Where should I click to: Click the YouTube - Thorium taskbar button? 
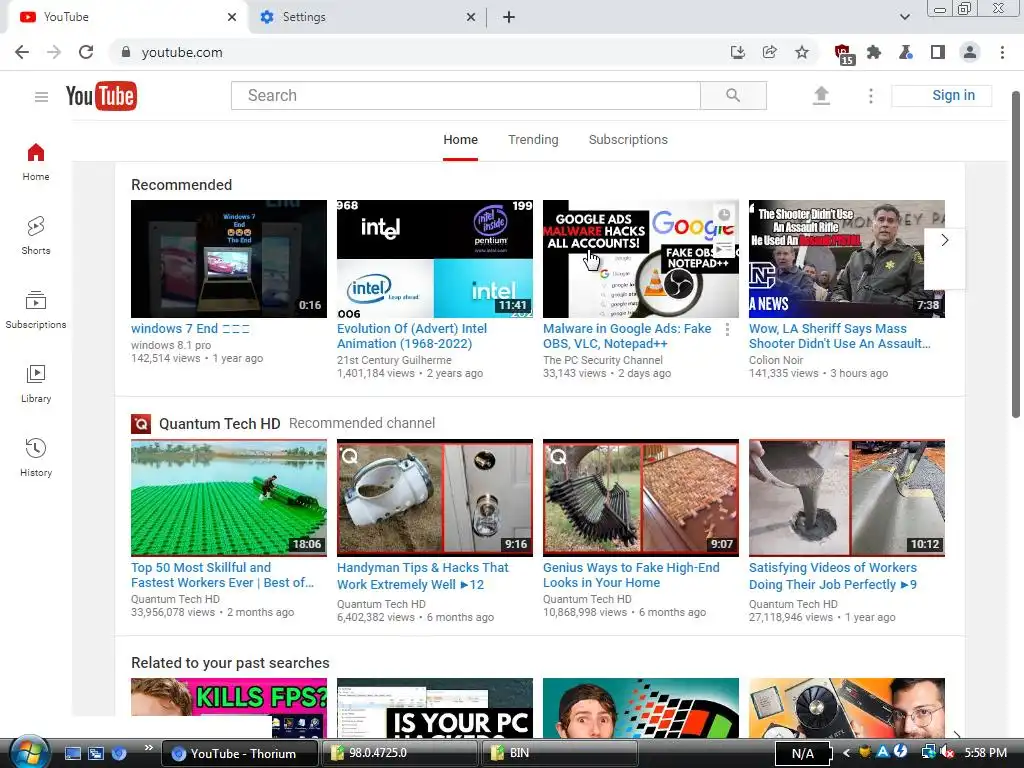tap(239, 753)
